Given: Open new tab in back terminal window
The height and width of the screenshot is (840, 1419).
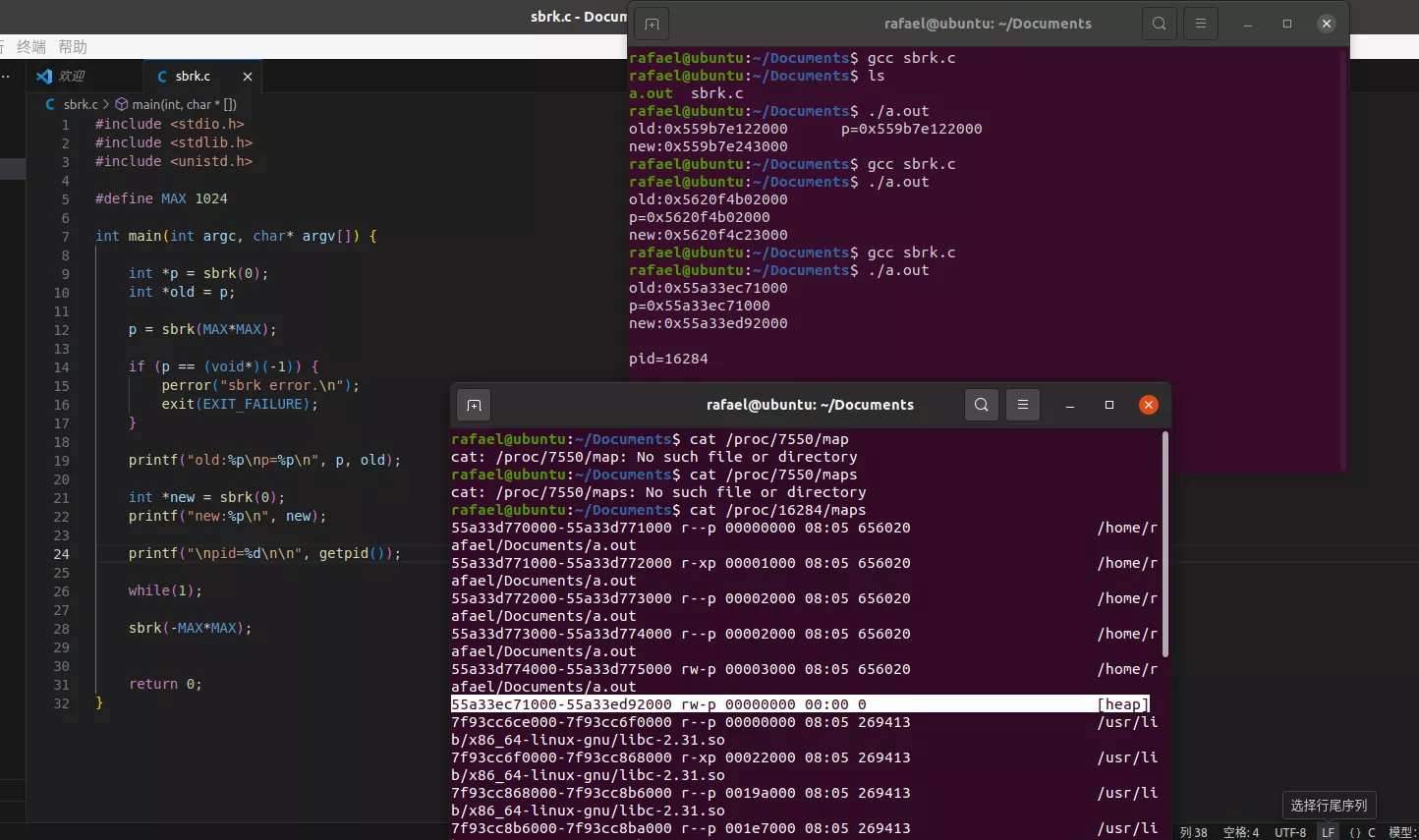Looking at the screenshot, I should pos(652,24).
